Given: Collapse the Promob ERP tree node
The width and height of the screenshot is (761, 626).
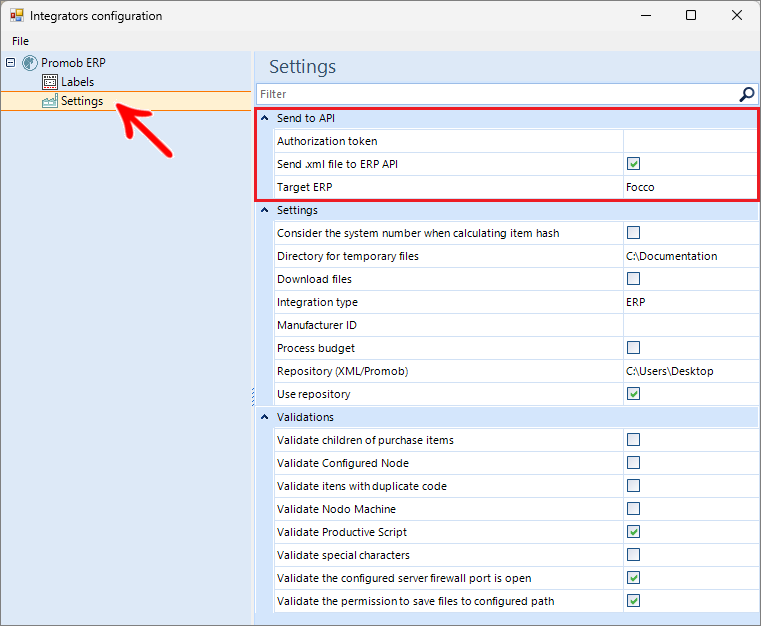Looking at the screenshot, I should pos(10,63).
